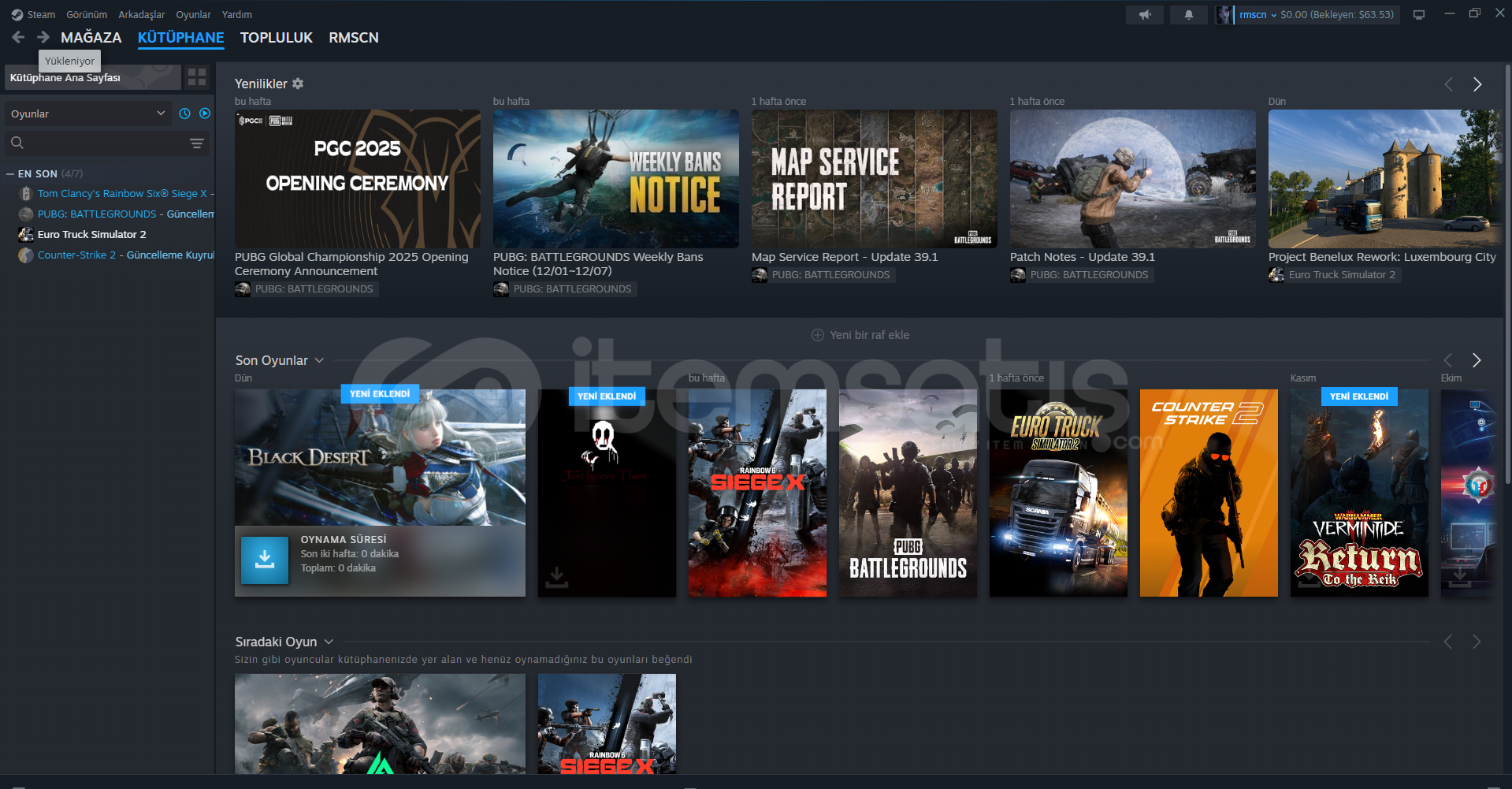Click the Black Desert download icon
1512x789 pixels.
265,560
